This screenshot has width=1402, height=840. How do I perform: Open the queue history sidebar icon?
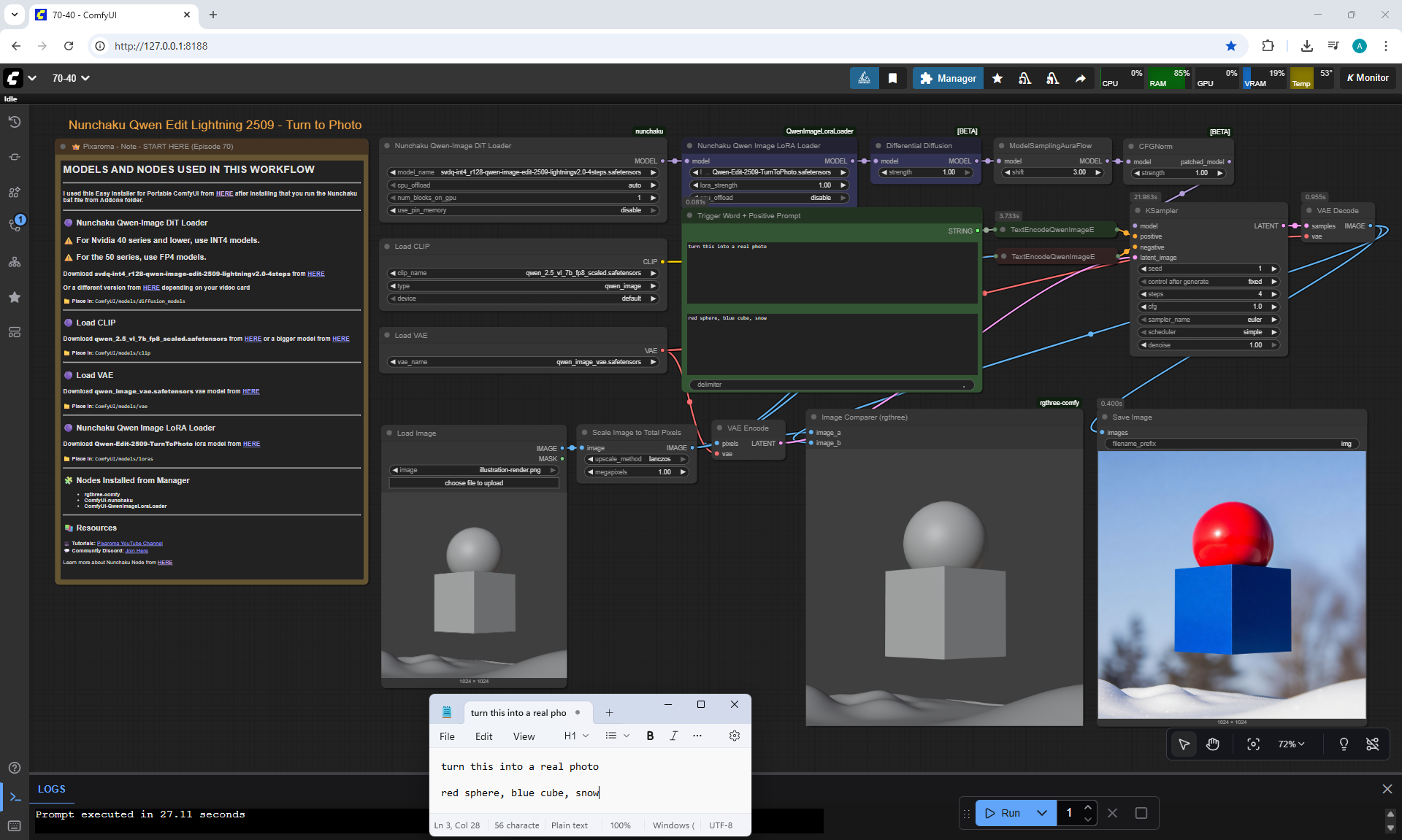[x=15, y=122]
